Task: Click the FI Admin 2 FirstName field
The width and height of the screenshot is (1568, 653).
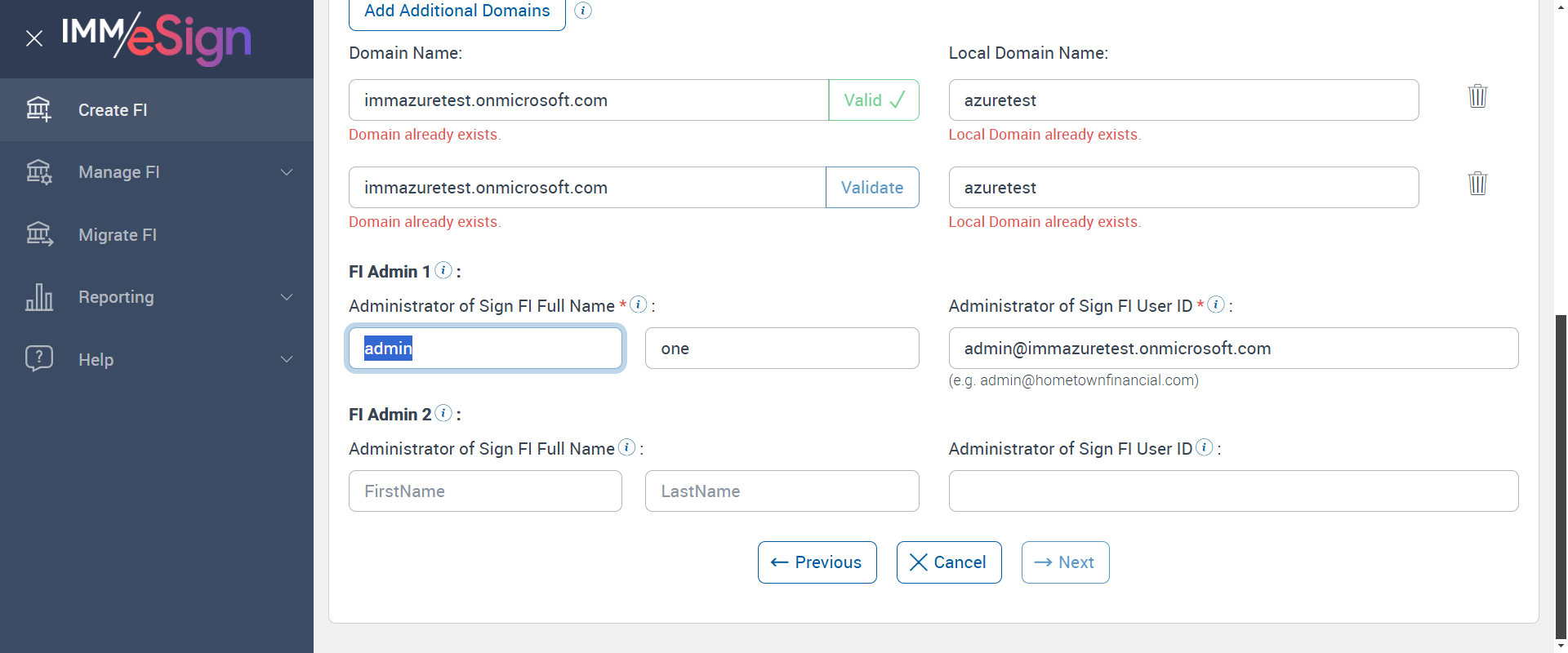Action: pyautogui.click(x=485, y=491)
